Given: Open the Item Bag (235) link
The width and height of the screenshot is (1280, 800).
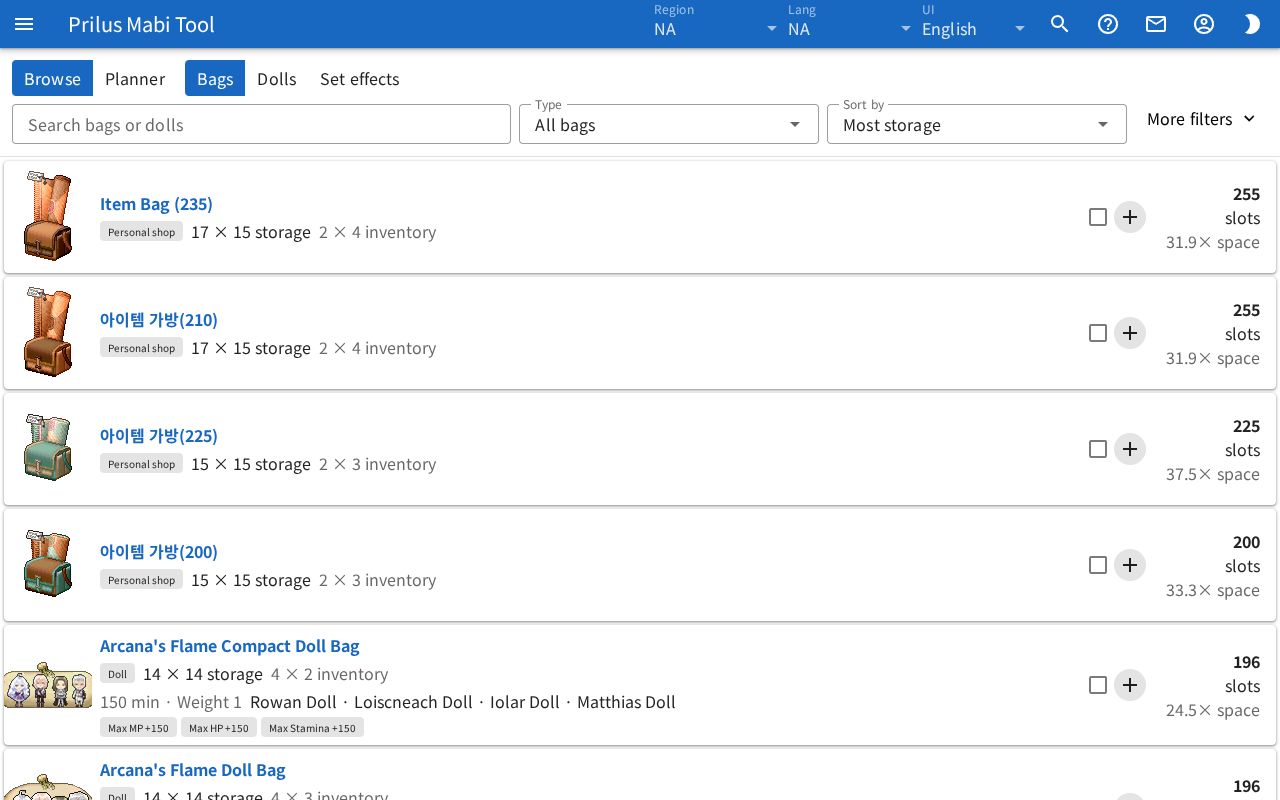Looking at the screenshot, I should (x=156, y=204).
